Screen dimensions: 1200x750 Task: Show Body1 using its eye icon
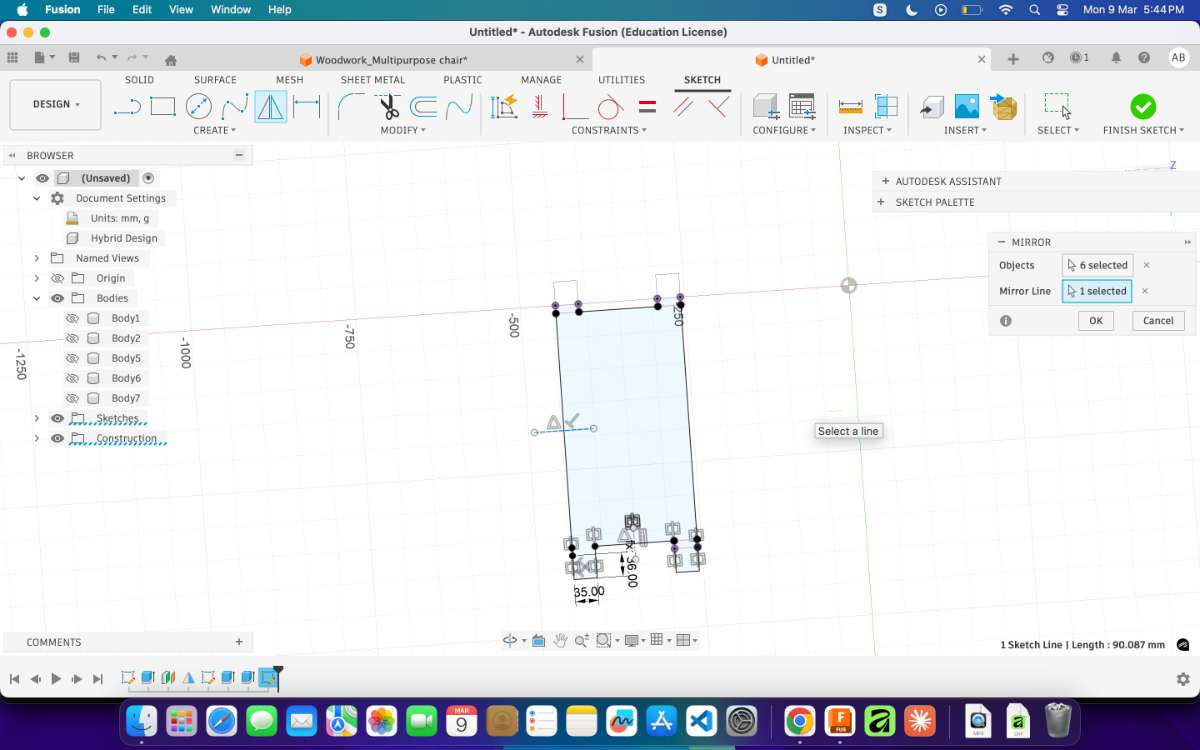72,318
